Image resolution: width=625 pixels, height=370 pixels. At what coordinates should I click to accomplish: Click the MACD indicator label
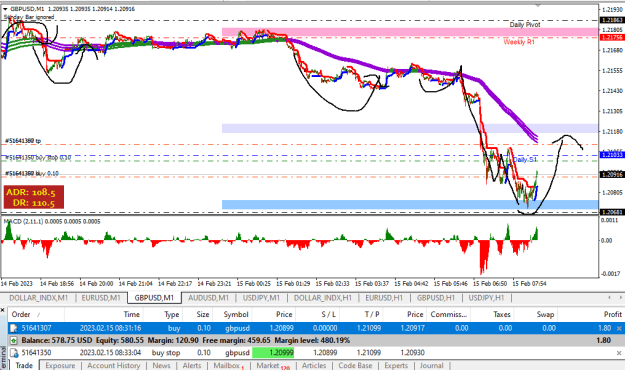pos(52,221)
